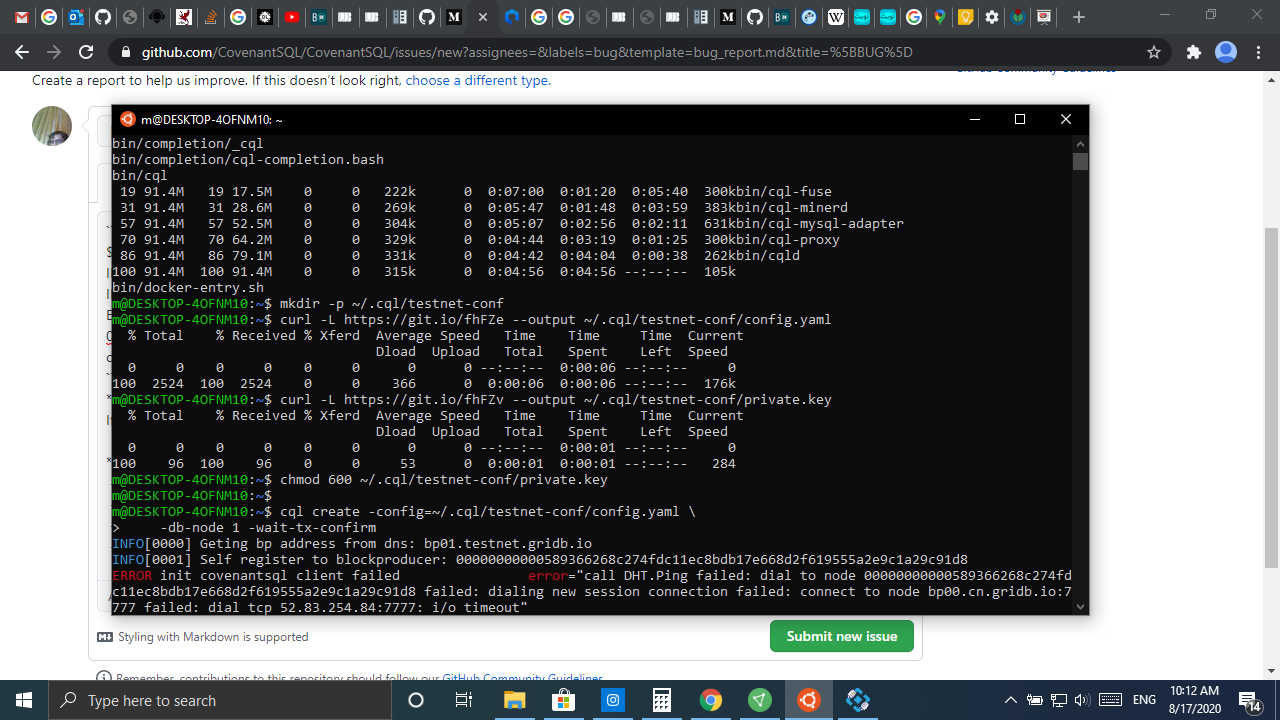
Task: Open the Windows notification center
Action: [1249, 700]
